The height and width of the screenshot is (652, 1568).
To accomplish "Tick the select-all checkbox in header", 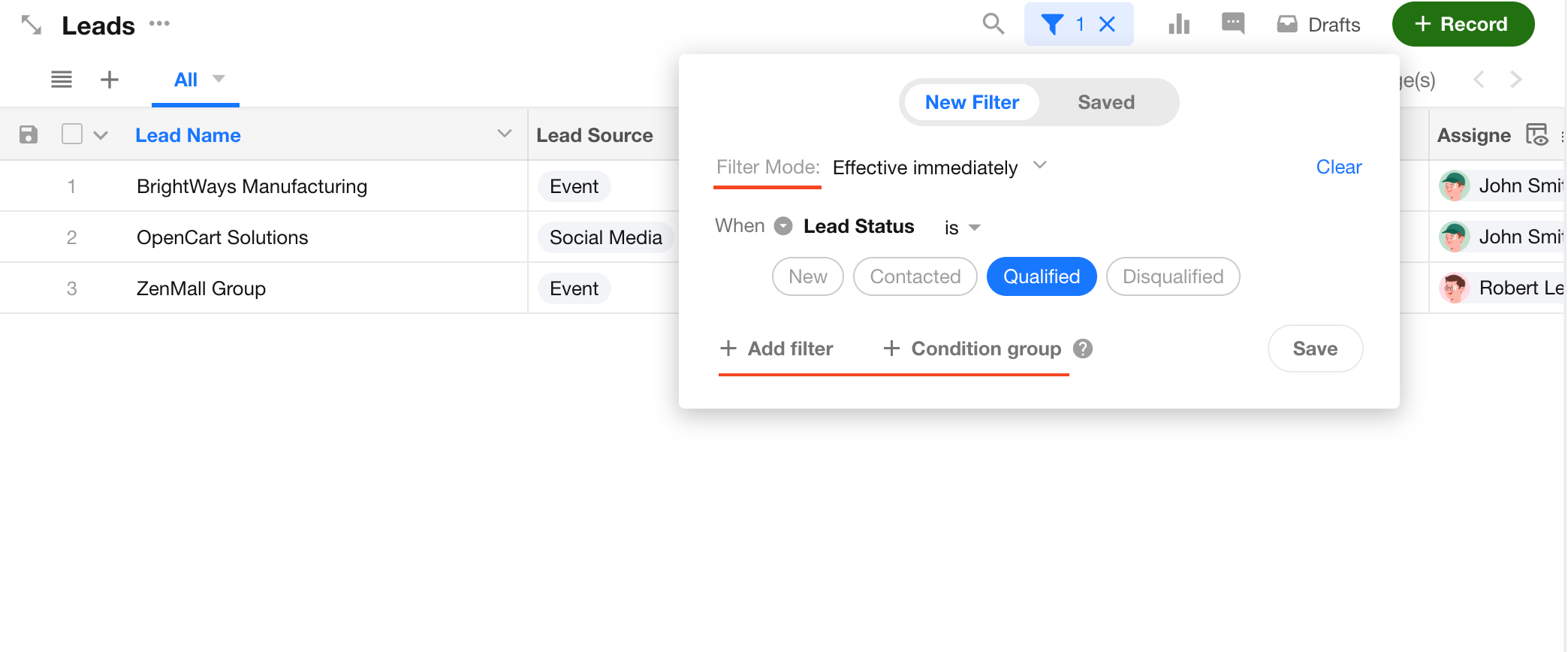I will click(72, 134).
